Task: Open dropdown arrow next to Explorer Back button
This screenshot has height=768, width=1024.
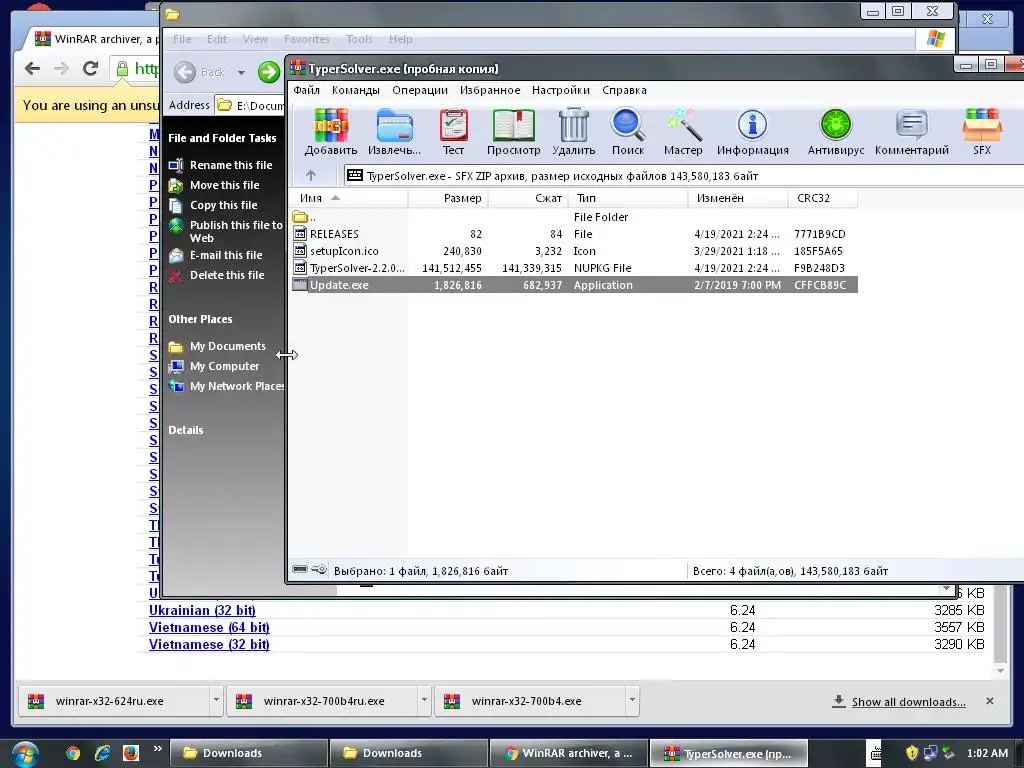Action: (x=241, y=72)
